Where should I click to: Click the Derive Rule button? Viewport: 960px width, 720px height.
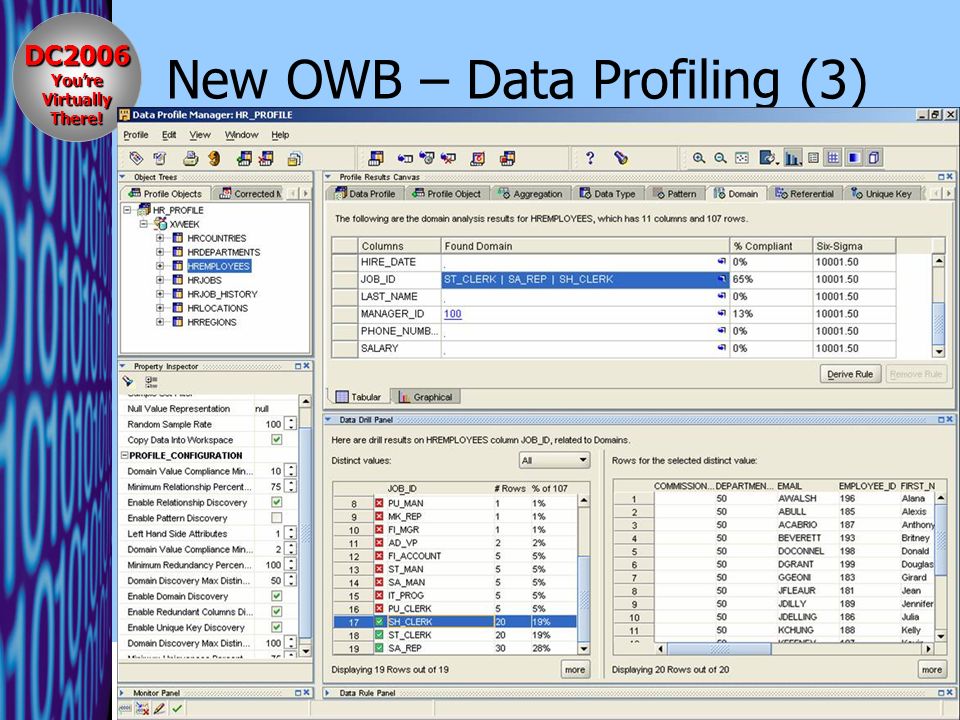(x=850, y=374)
